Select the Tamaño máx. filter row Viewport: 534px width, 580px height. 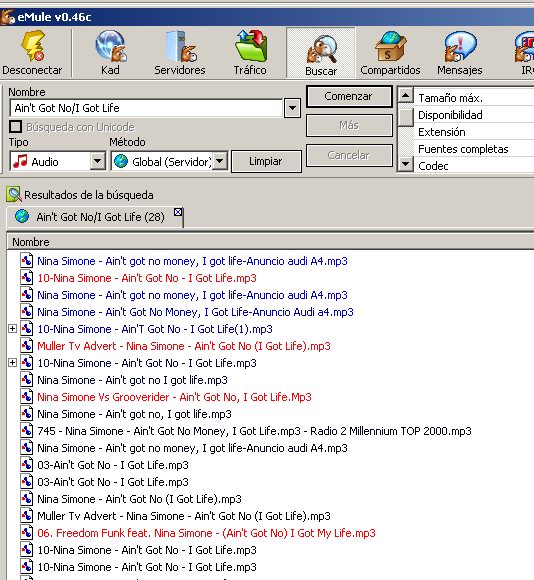tap(473, 98)
